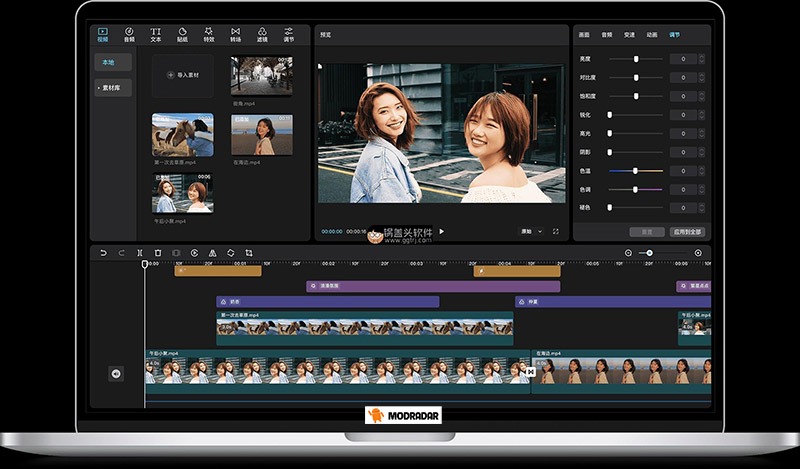This screenshot has height=469, width=800.
Task: Click the 高光 highlights value stepper
Action: click(x=702, y=133)
